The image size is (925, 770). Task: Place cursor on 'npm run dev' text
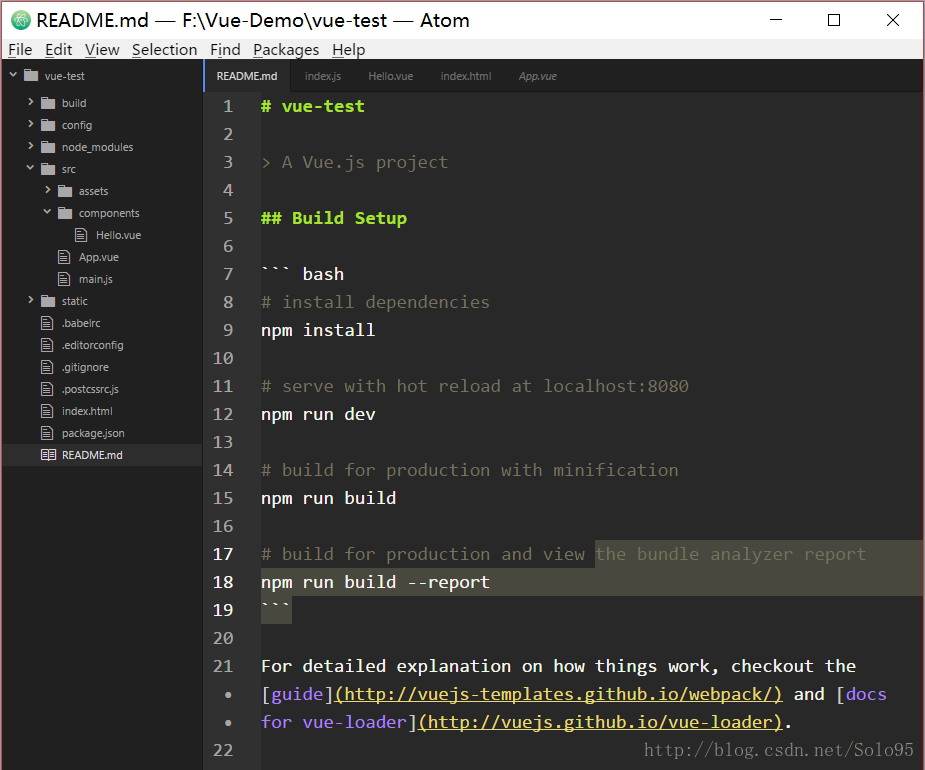click(x=318, y=414)
